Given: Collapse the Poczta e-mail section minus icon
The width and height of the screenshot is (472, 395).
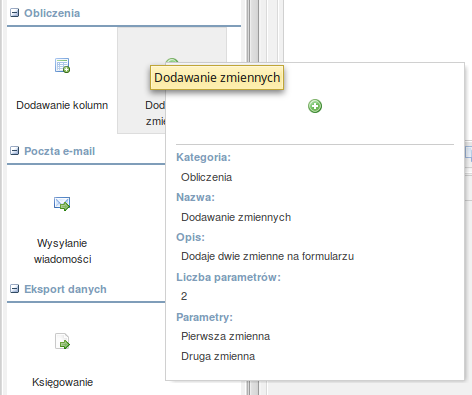Looking at the screenshot, I should coord(14,151).
